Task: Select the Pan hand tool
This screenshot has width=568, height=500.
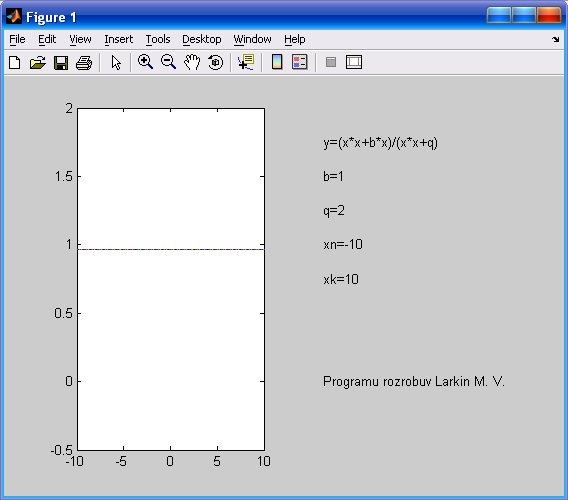Action: [192, 62]
